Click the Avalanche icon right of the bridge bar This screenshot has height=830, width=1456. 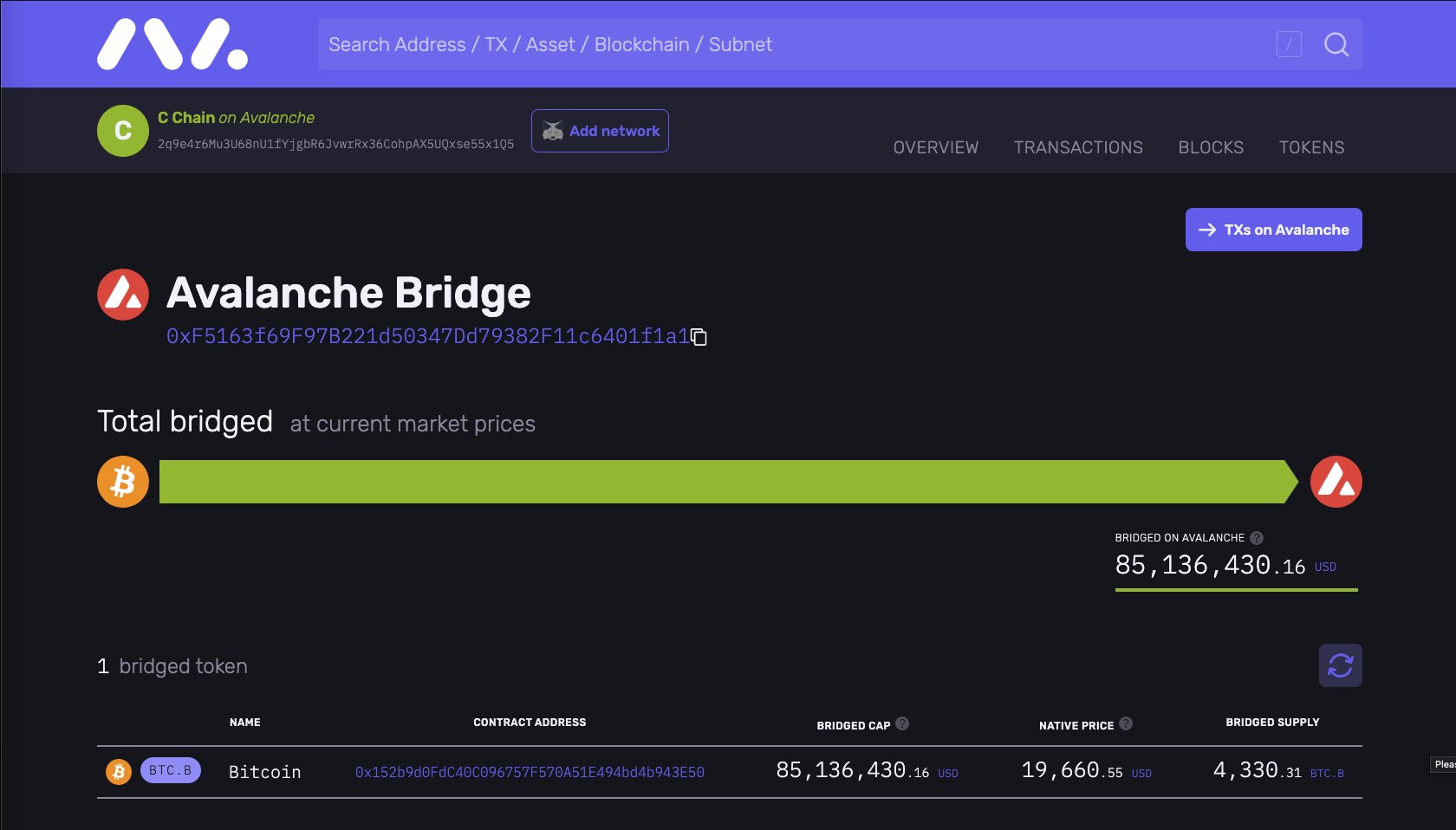(x=1336, y=482)
